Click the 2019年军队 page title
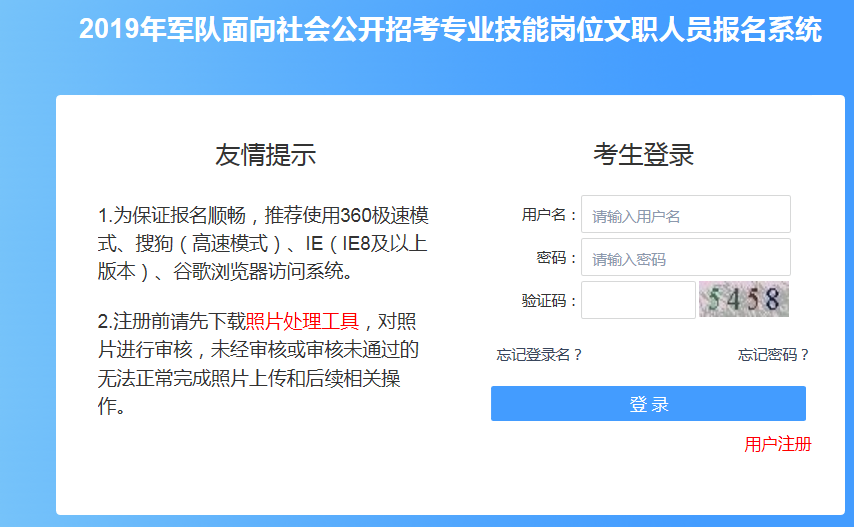This screenshot has width=854, height=527. click(450, 30)
